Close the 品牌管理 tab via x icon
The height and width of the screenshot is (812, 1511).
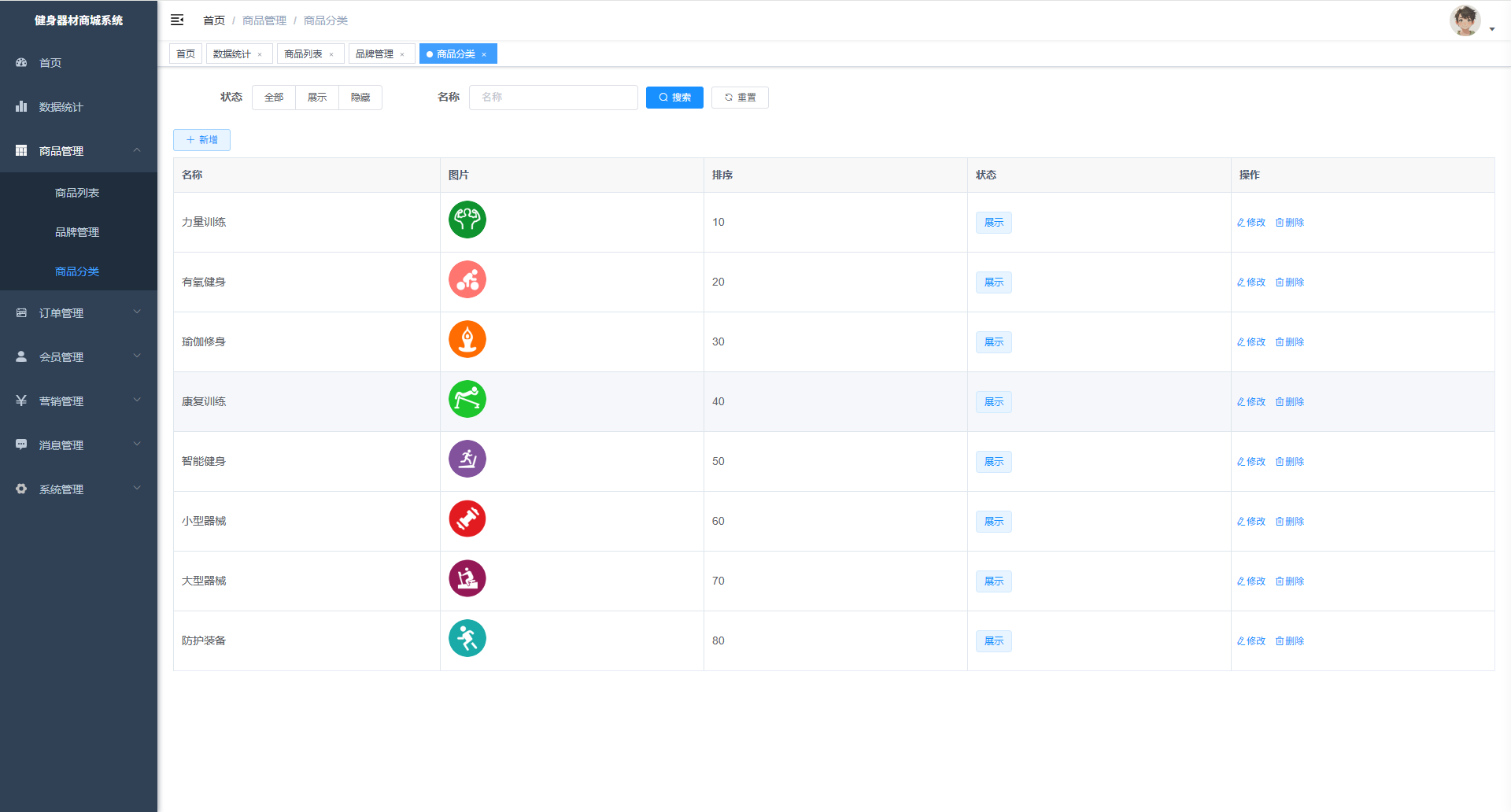(402, 54)
